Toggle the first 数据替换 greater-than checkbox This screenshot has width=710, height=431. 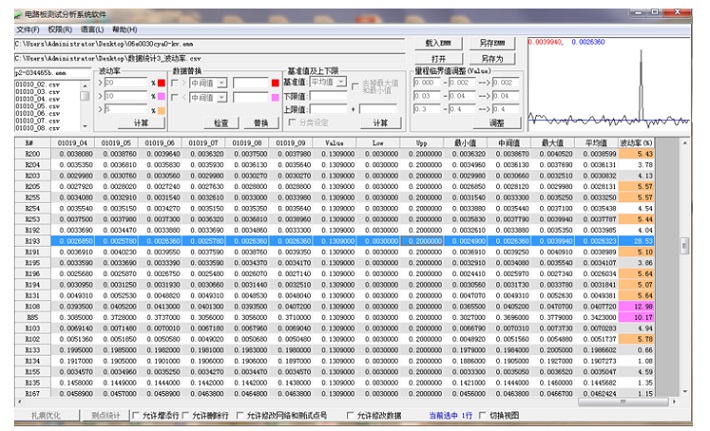(175, 83)
